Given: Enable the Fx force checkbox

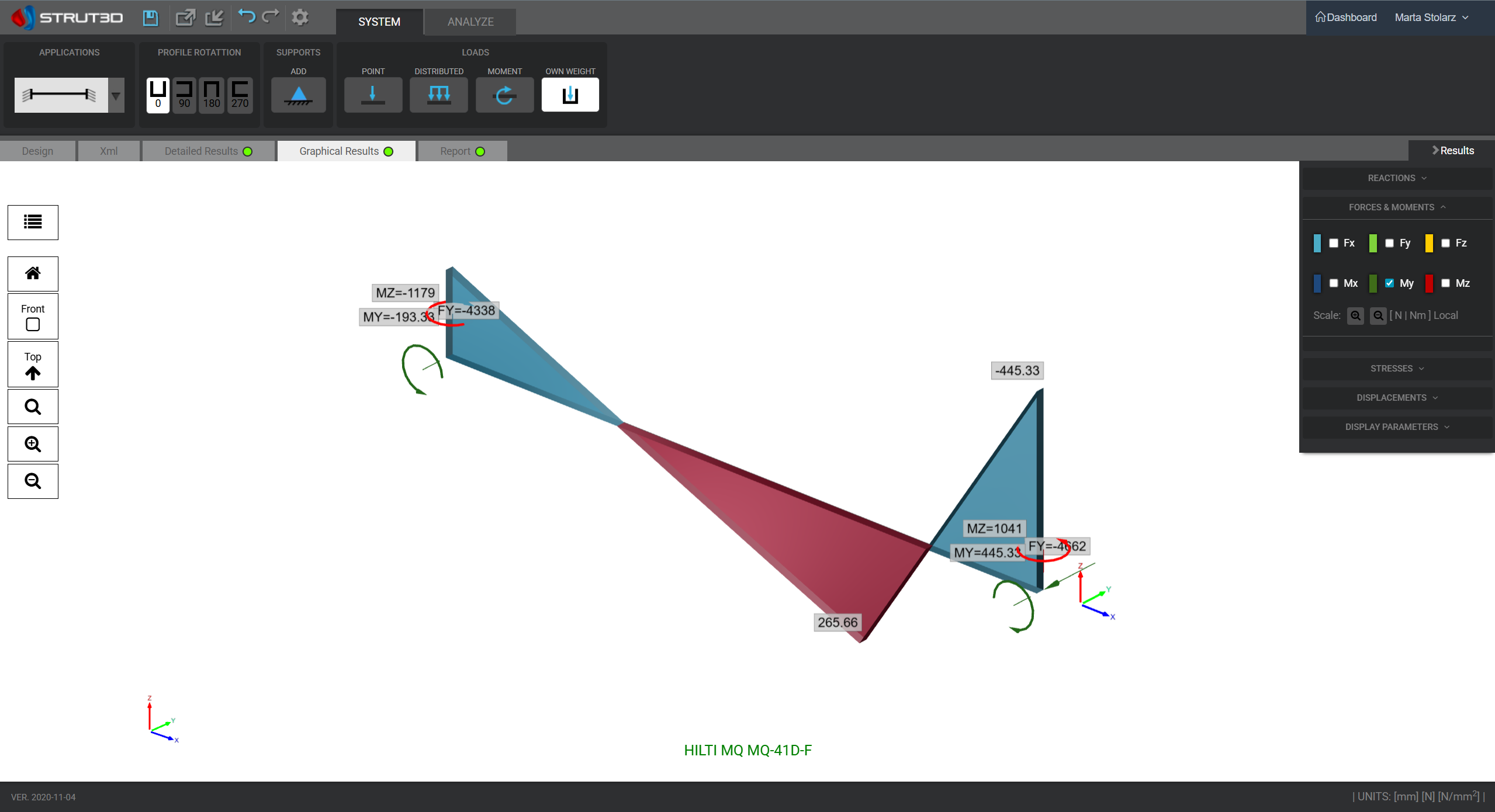Looking at the screenshot, I should click(x=1334, y=243).
